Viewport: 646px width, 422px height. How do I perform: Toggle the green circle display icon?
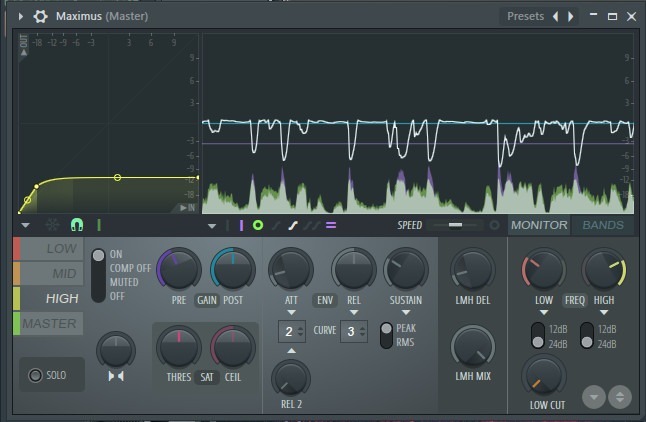coord(258,225)
